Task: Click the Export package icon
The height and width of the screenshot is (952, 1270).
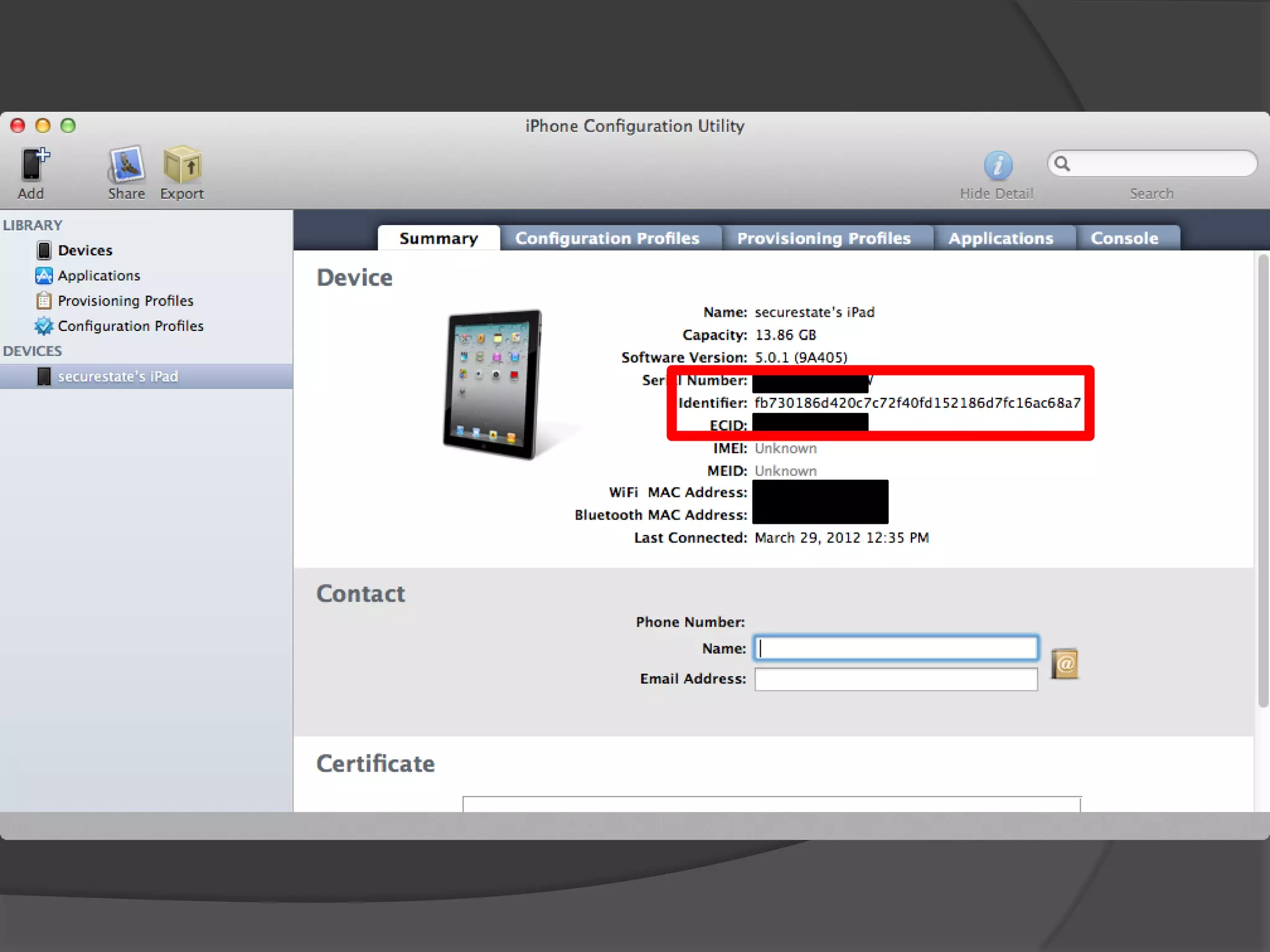Action: 182,165
